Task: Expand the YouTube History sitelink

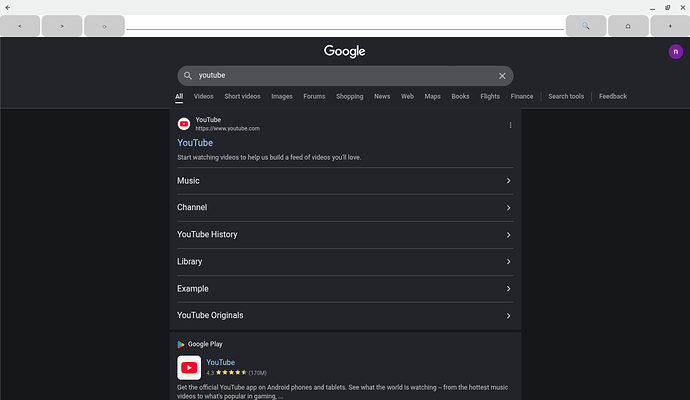Action: pyautogui.click(x=345, y=235)
